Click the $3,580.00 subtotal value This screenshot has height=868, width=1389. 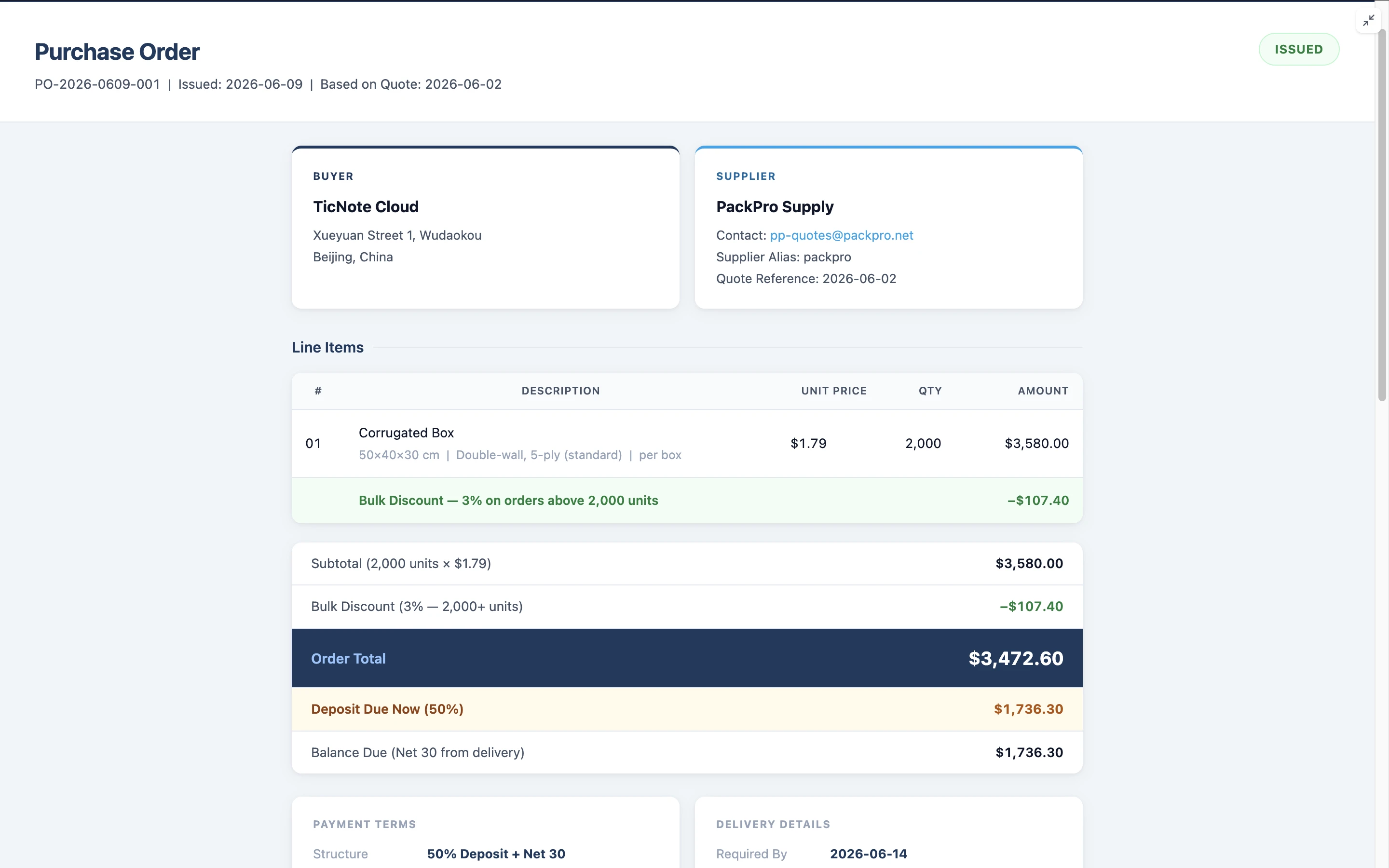click(x=1029, y=564)
